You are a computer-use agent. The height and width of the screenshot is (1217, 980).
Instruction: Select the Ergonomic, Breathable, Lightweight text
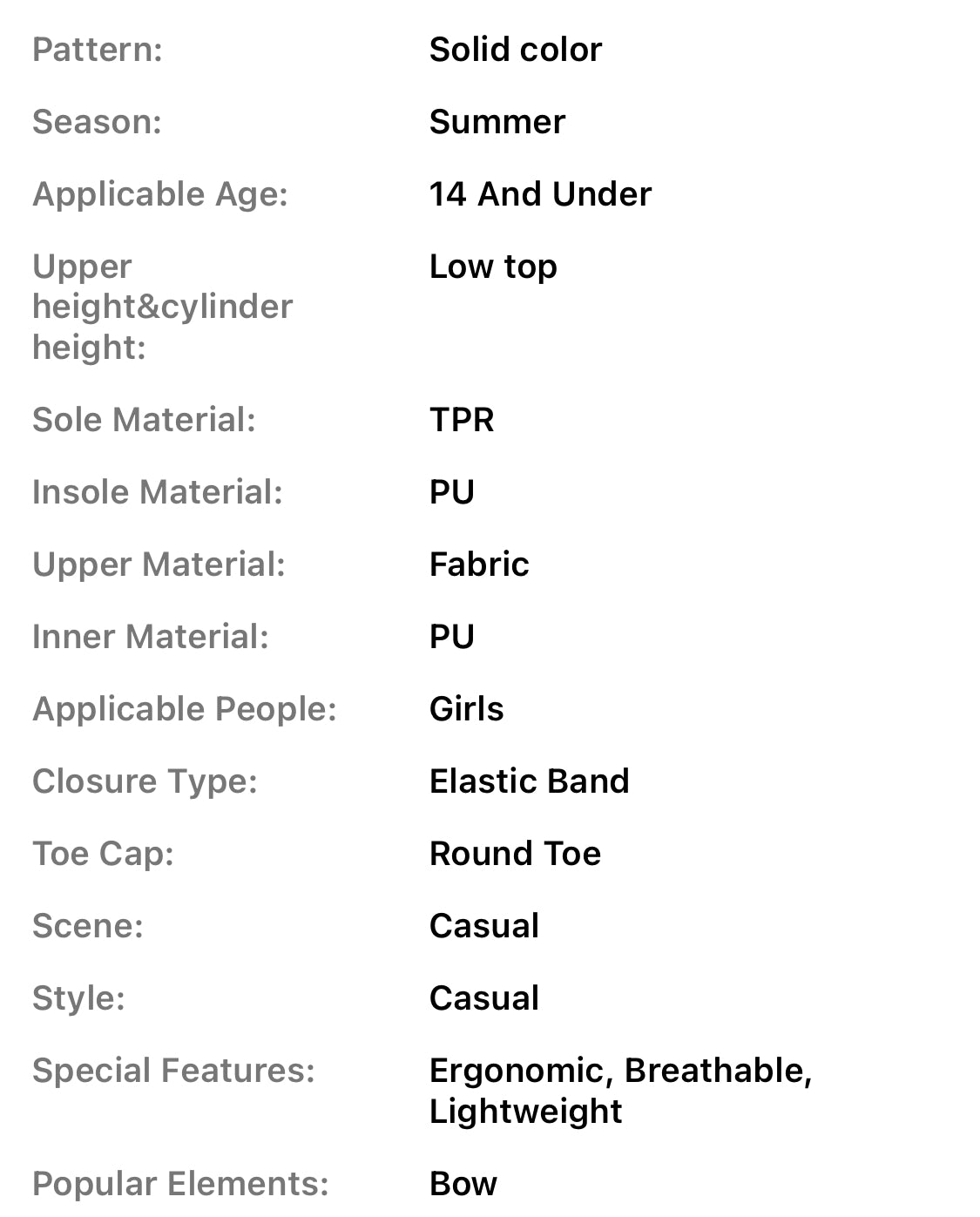click(620, 1091)
